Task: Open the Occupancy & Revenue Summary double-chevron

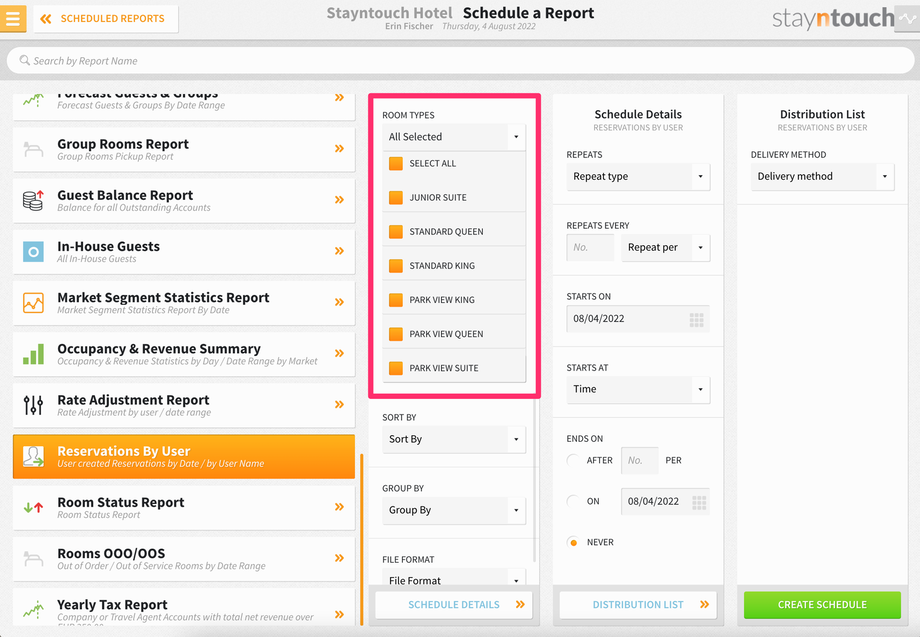Action: coord(339,353)
